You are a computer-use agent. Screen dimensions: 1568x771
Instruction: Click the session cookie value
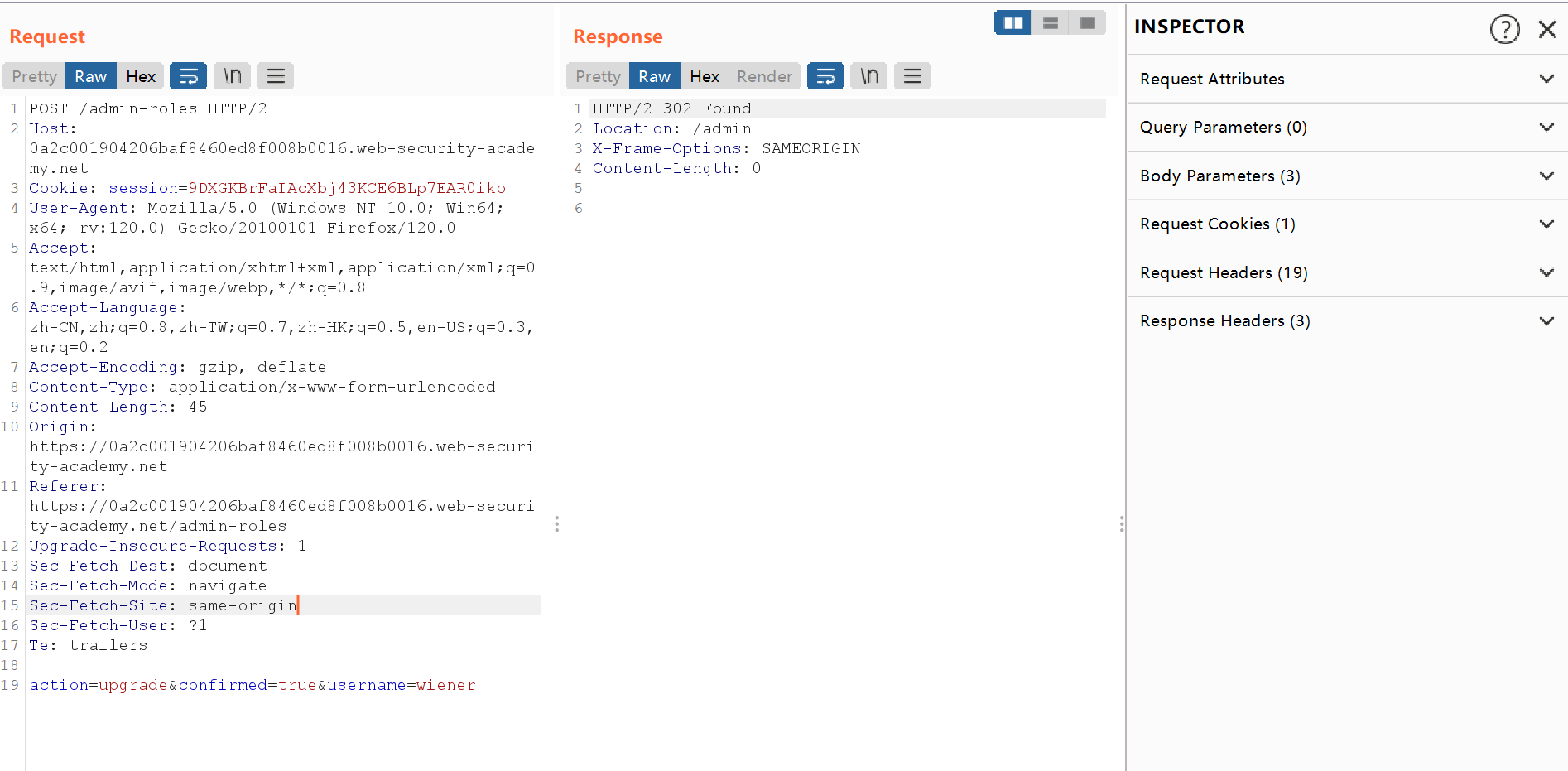click(347, 188)
